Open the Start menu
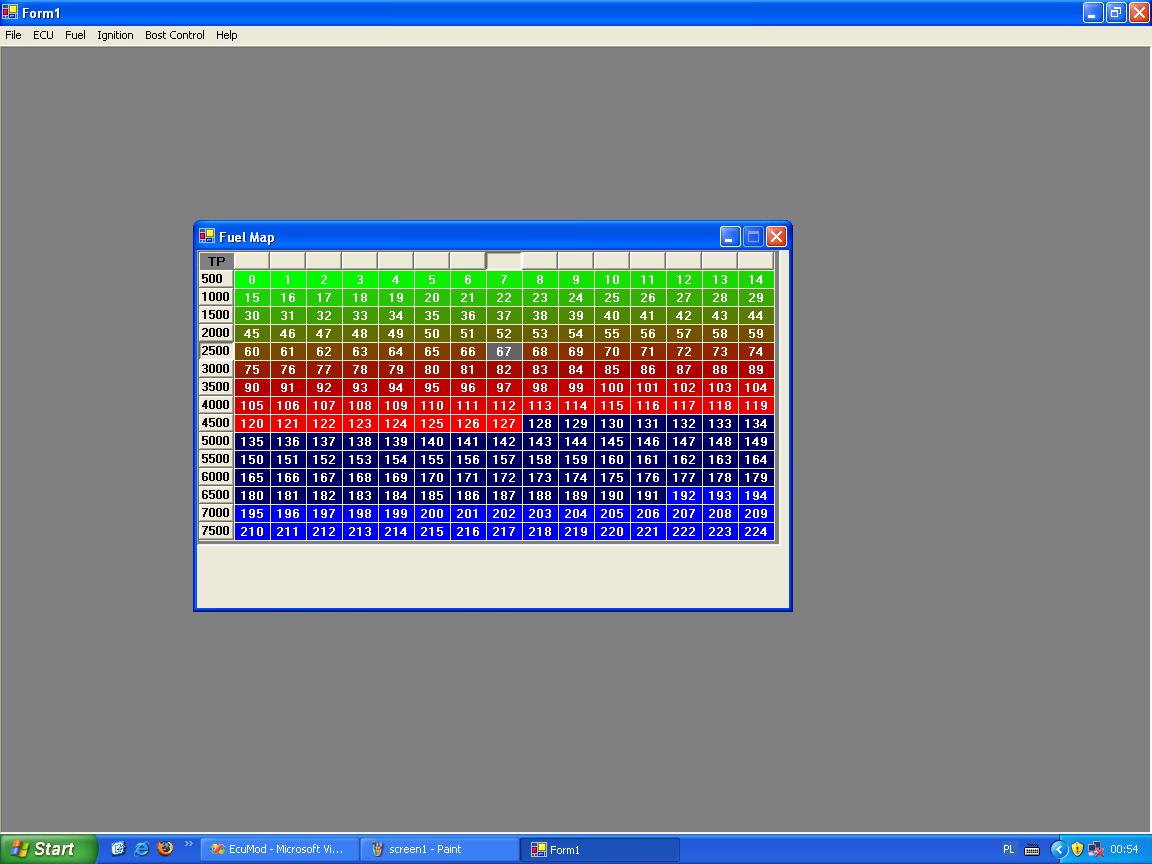The width and height of the screenshot is (1152, 864). 48,849
